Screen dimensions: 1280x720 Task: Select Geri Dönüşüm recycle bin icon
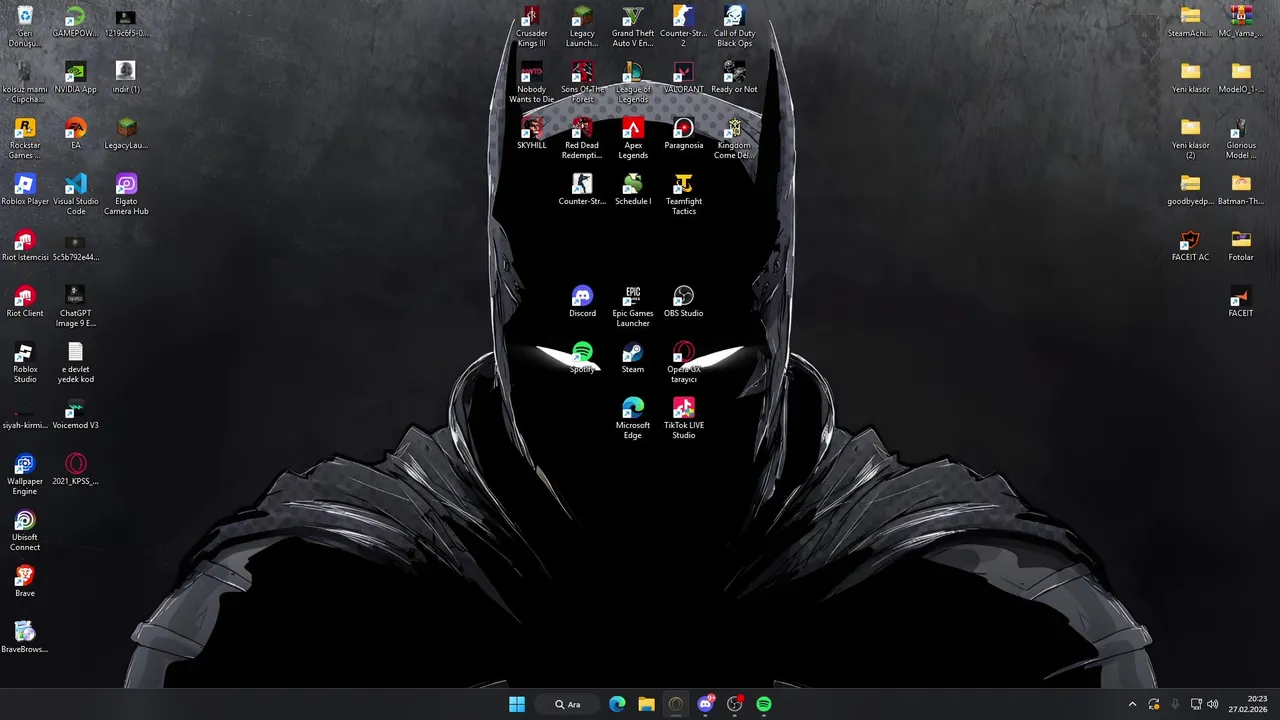click(x=25, y=27)
